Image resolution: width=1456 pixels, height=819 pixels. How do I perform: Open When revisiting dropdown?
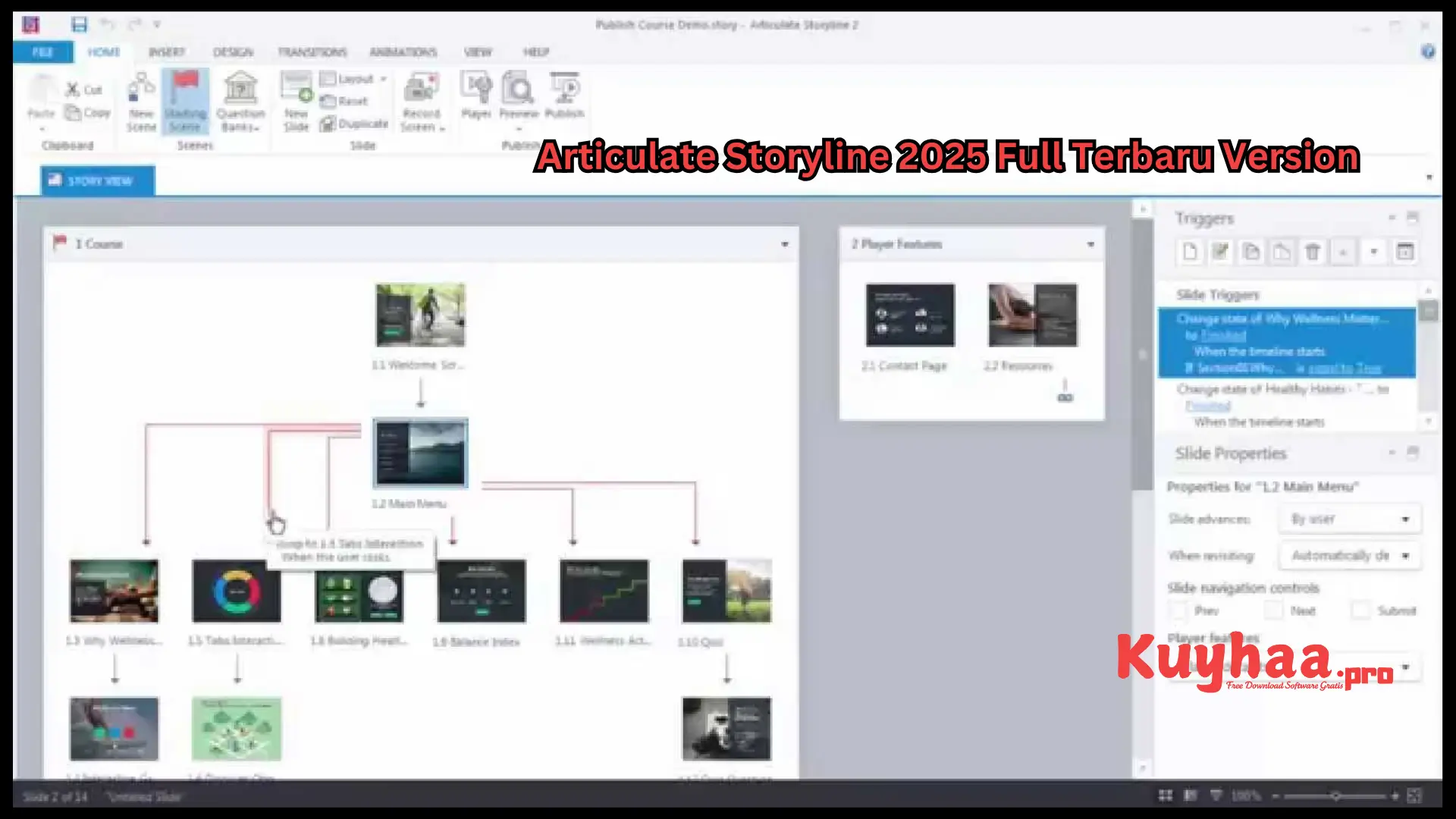coord(1350,556)
